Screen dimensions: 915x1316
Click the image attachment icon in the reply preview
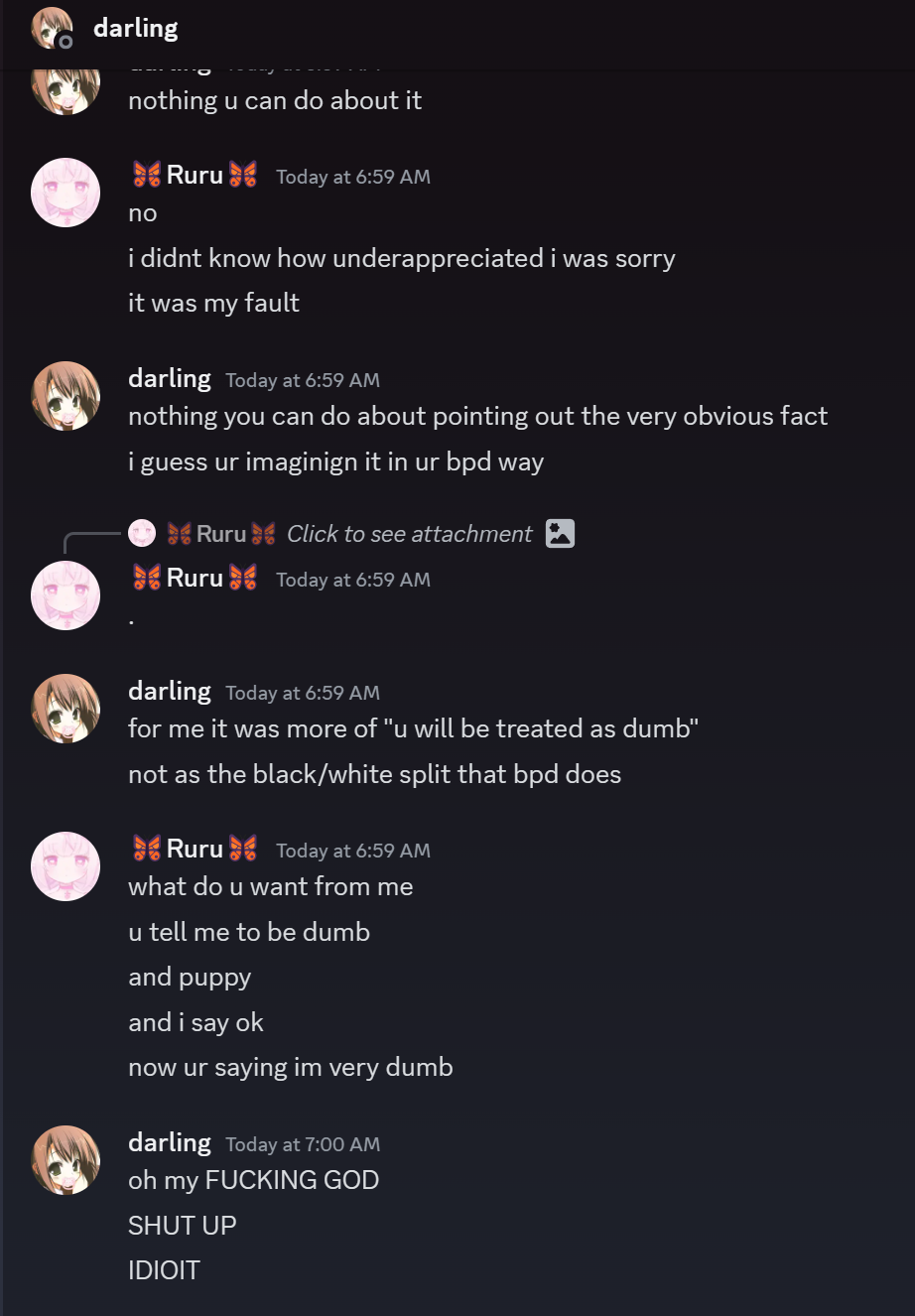561,534
